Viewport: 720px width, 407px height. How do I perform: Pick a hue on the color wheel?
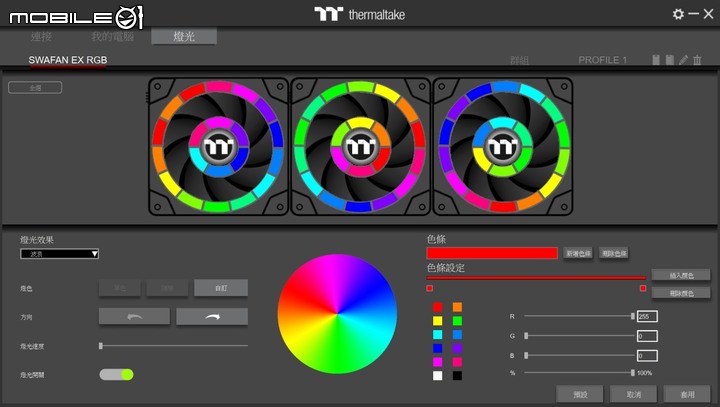click(337, 314)
